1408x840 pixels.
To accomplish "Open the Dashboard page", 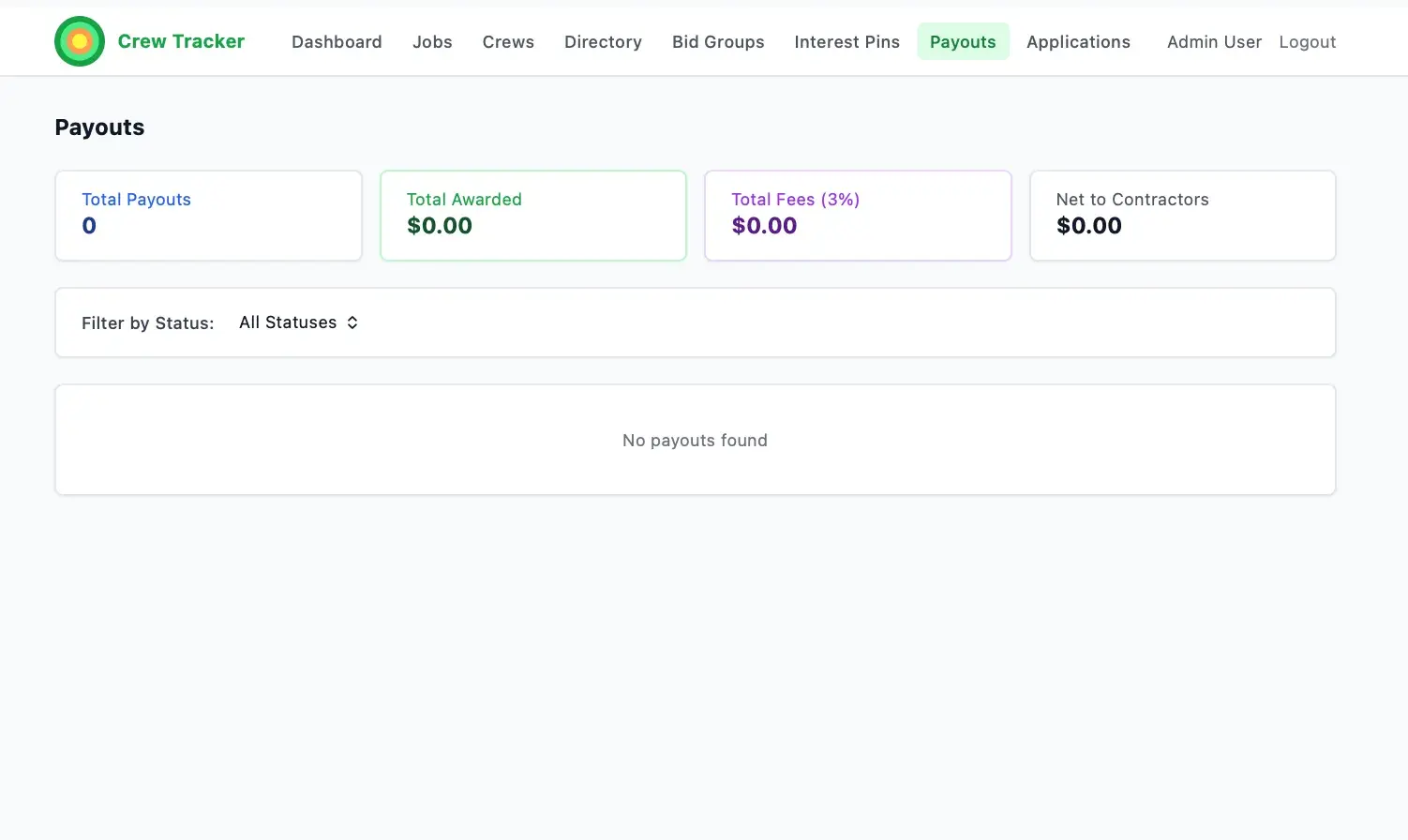I will click(337, 41).
